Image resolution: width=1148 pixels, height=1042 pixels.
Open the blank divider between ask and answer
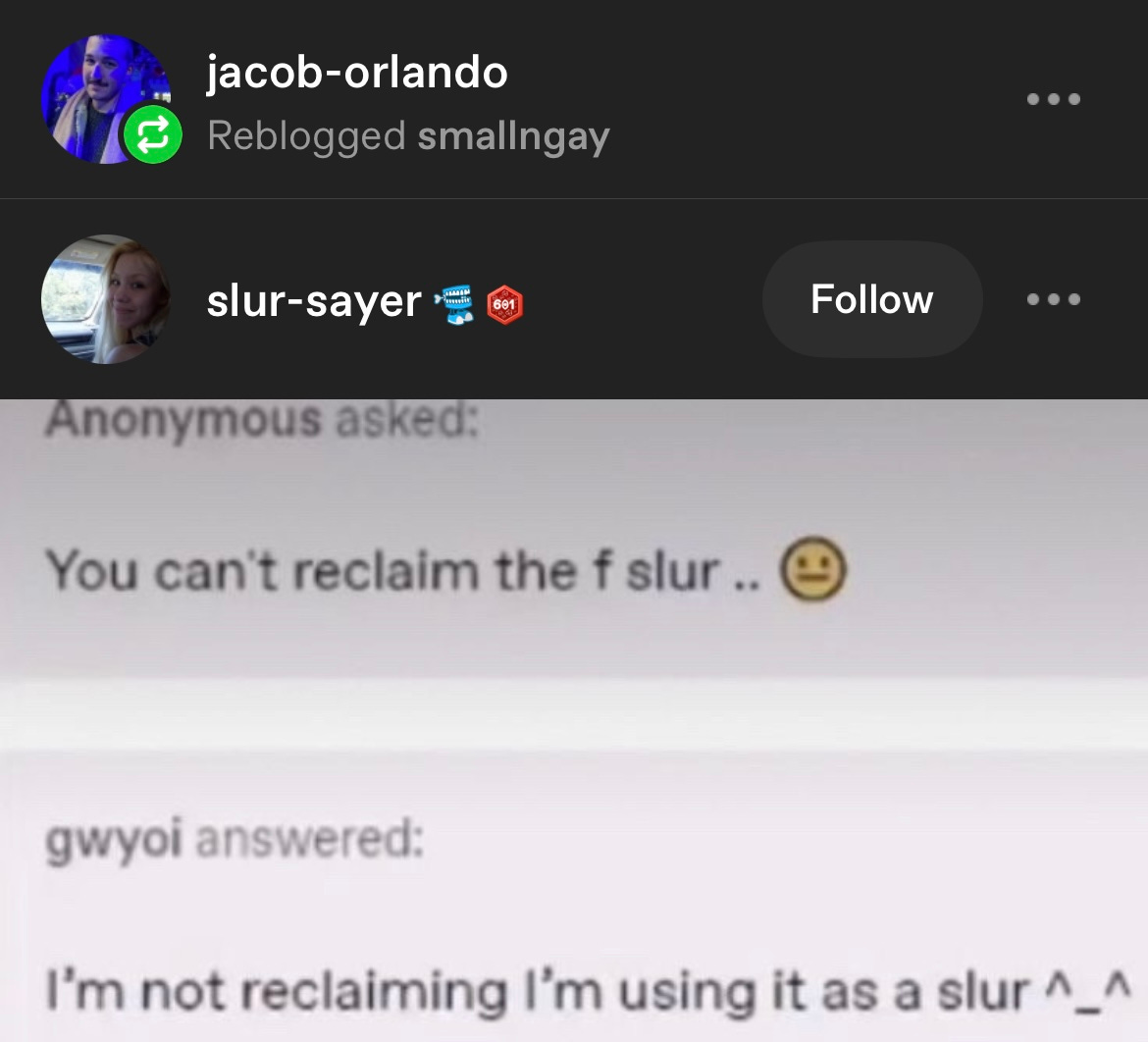click(574, 712)
